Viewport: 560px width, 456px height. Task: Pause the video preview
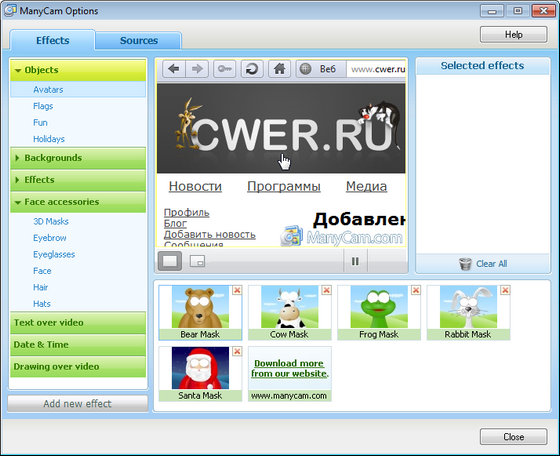(x=355, y=261)
